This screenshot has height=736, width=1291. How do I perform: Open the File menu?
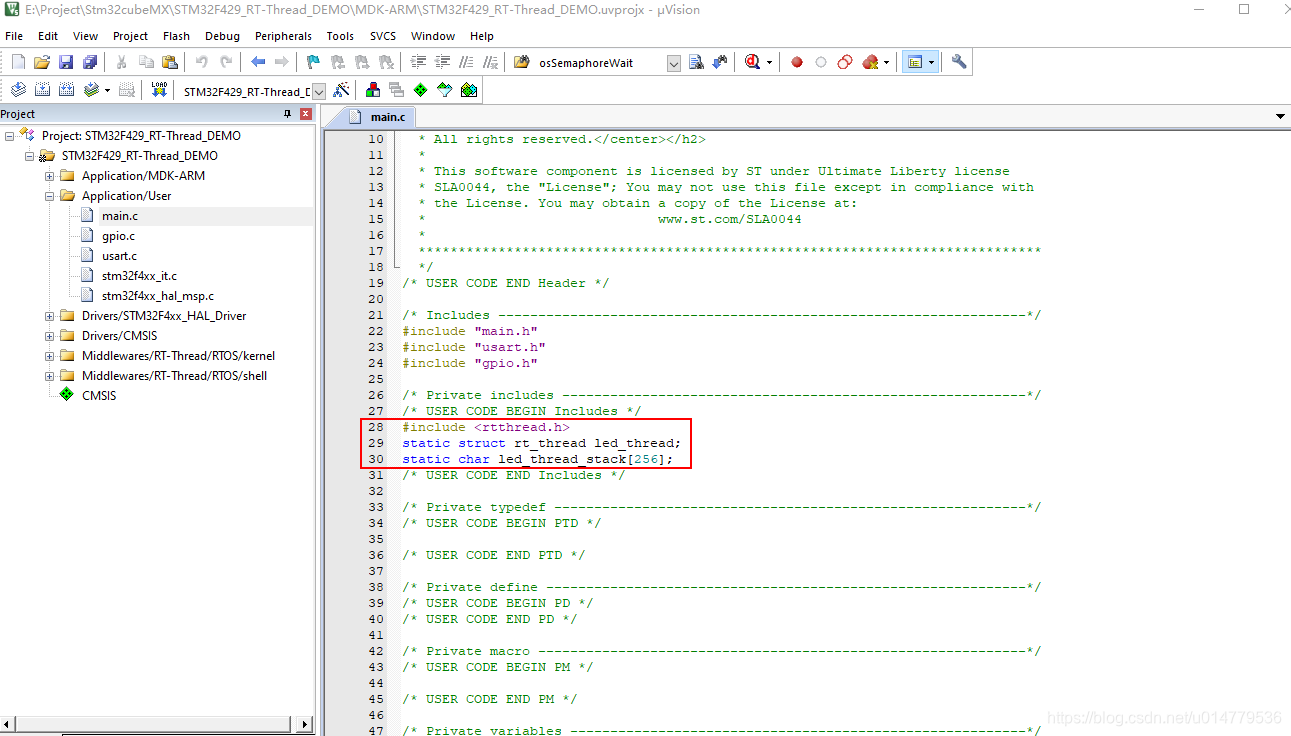pos(14,36)
